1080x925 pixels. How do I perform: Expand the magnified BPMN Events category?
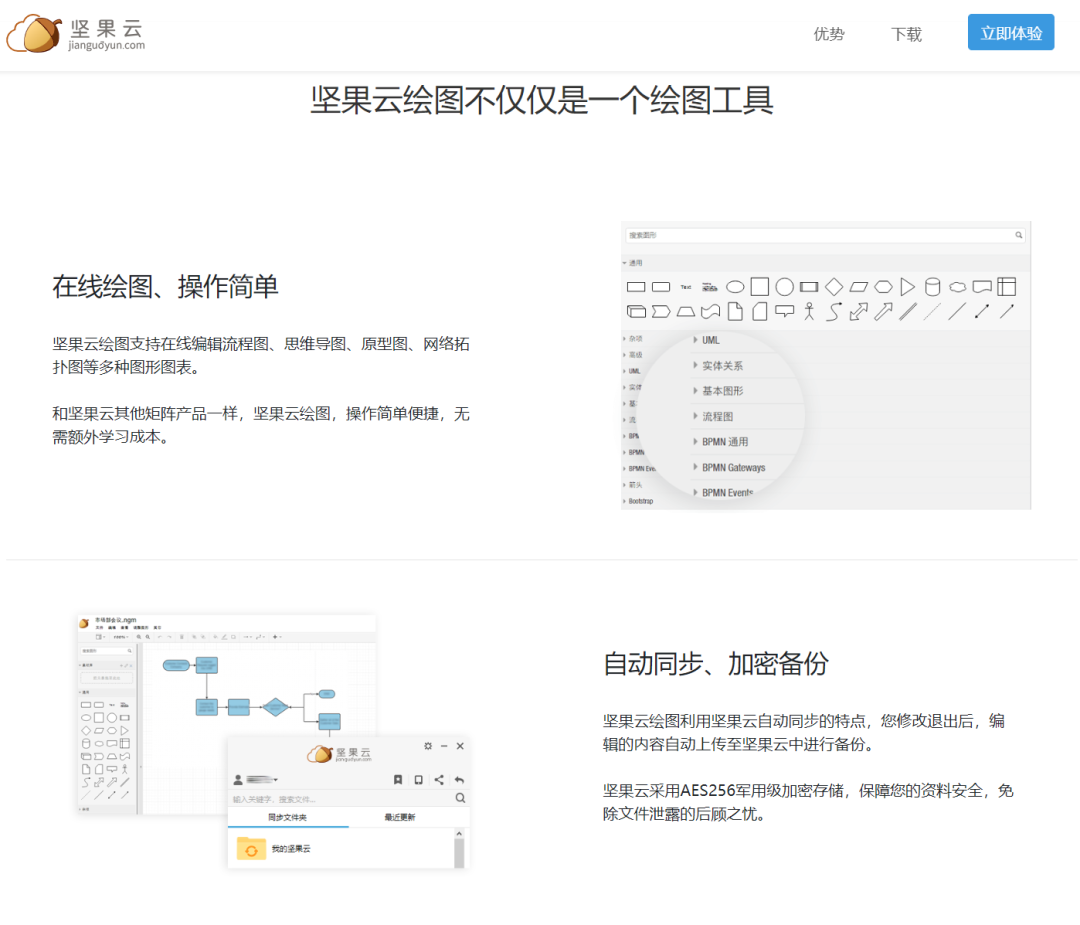(x=723, y=493)
